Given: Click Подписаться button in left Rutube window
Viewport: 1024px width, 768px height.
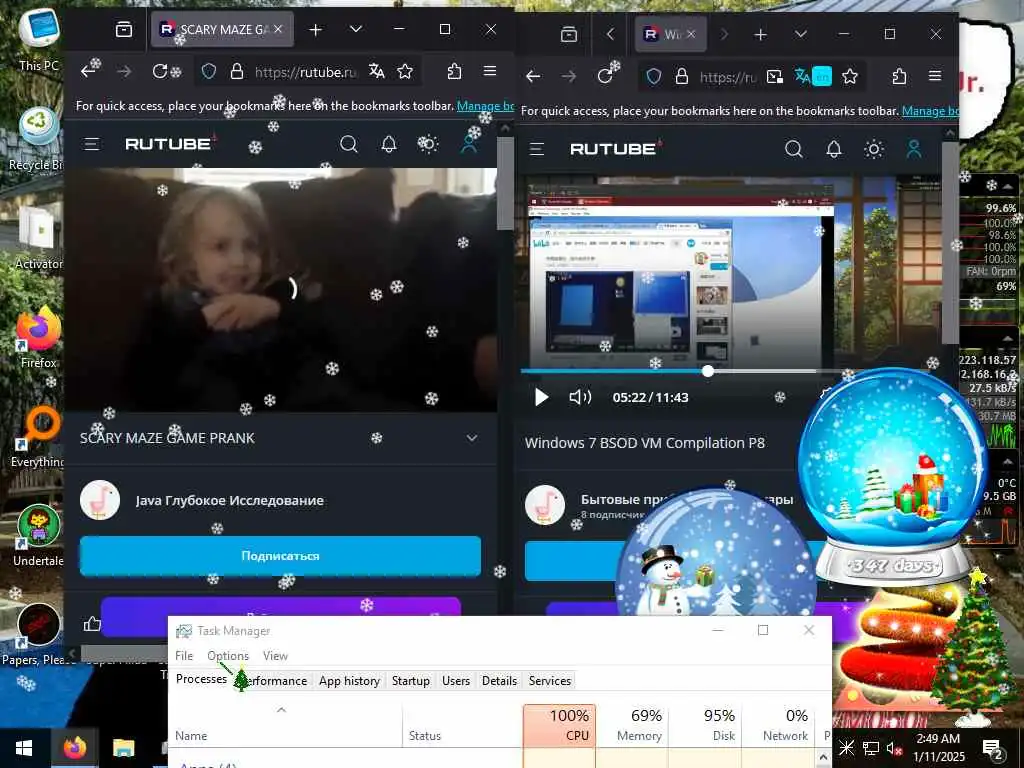Looking at the screenshot, I should 280,556.
